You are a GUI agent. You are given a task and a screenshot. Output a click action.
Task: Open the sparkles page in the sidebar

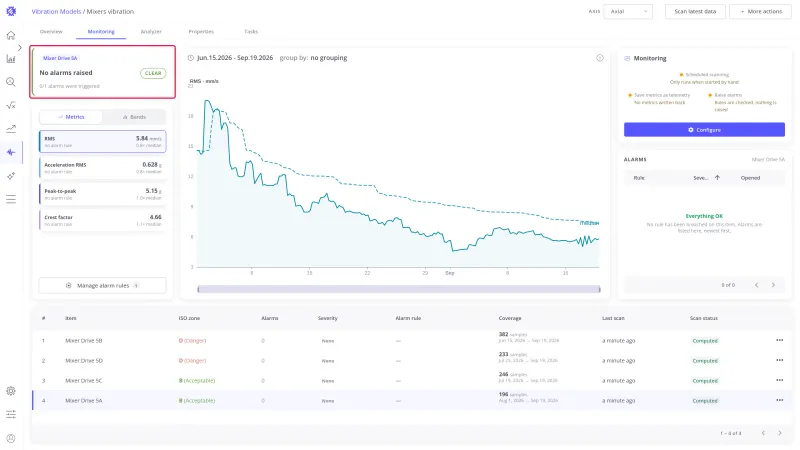11,176
